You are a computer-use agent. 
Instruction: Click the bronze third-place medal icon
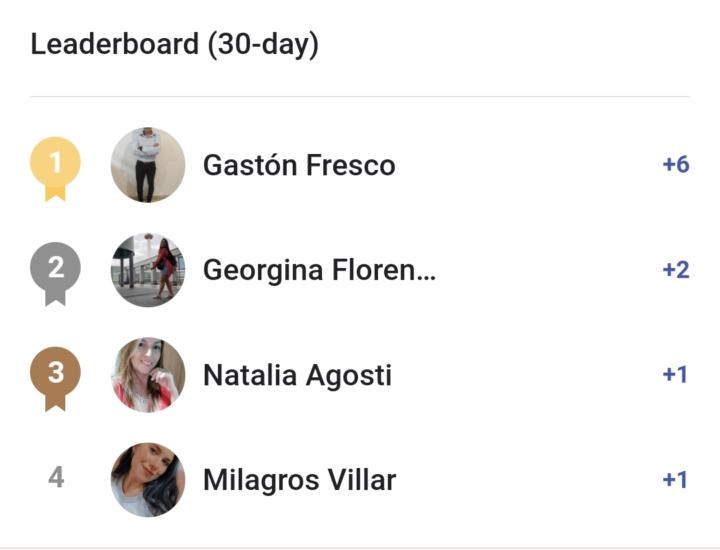tap(56, 375)
